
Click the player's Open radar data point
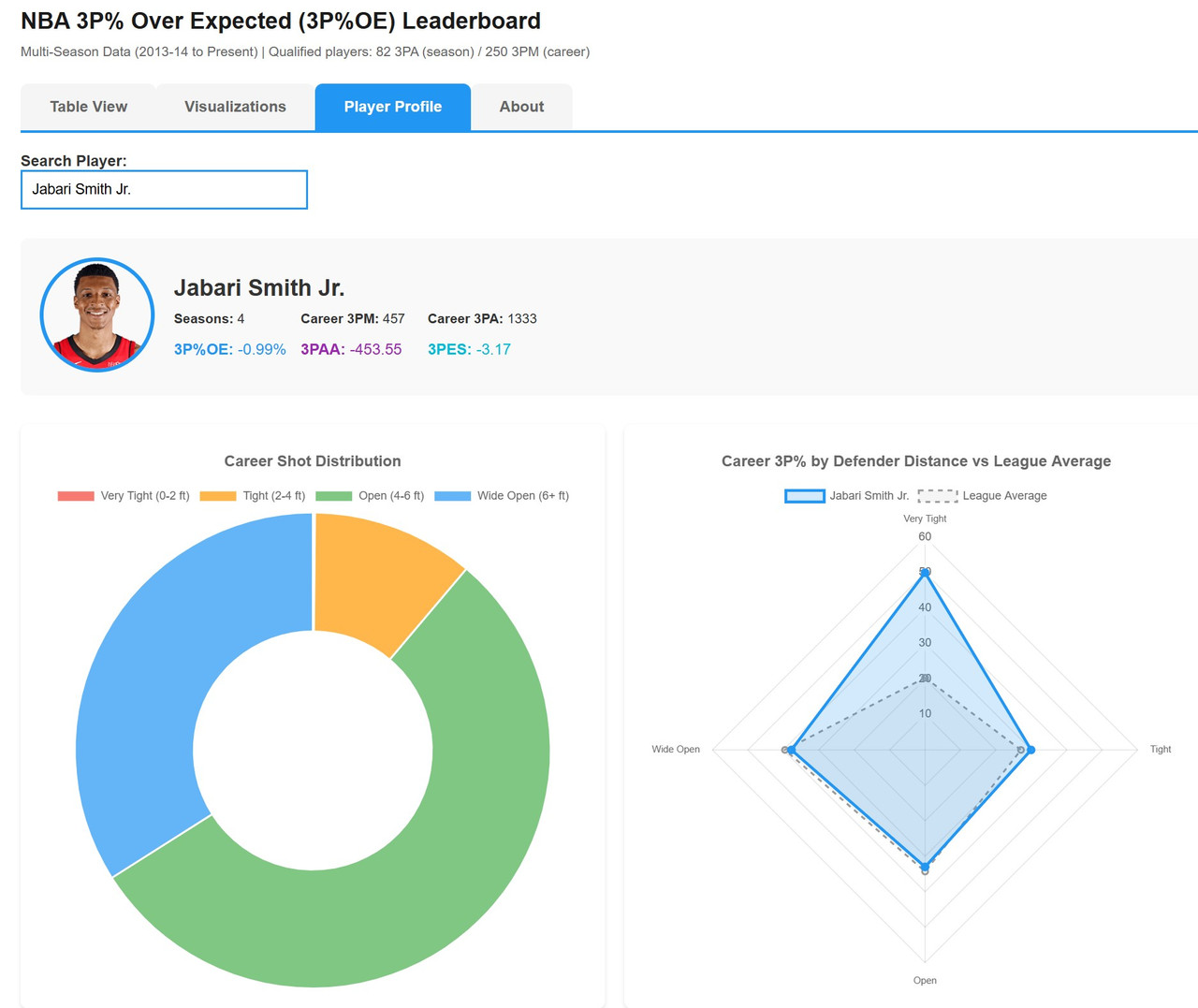click(x=925, y=866)
